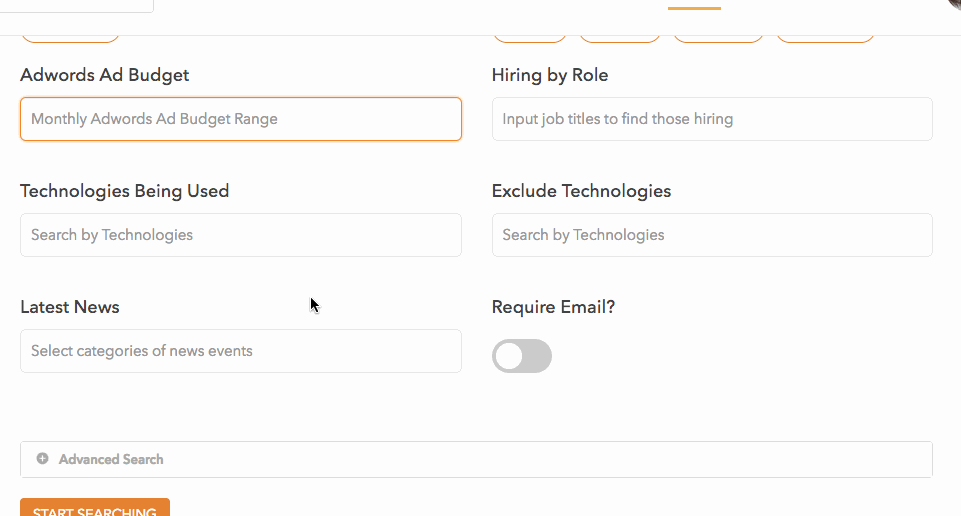Viewport: 961px width, 516px height.
Task: Click the leftmost orange-outlined pill at top
Action: (x=70, y=39)
